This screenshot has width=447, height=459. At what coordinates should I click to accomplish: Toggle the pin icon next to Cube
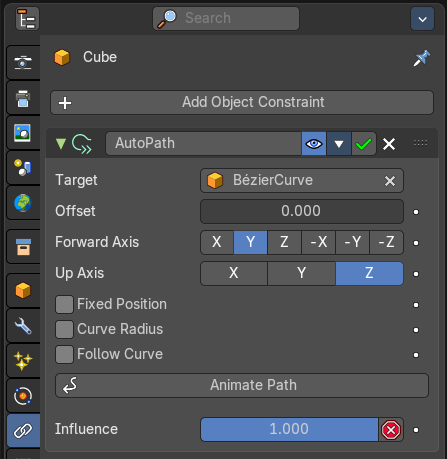pyautogui.click(x=422, y=58)
